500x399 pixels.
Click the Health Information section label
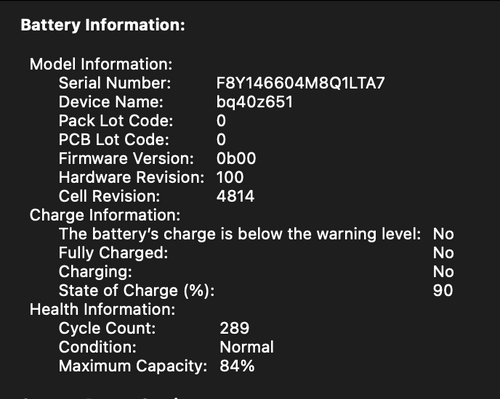102,310
